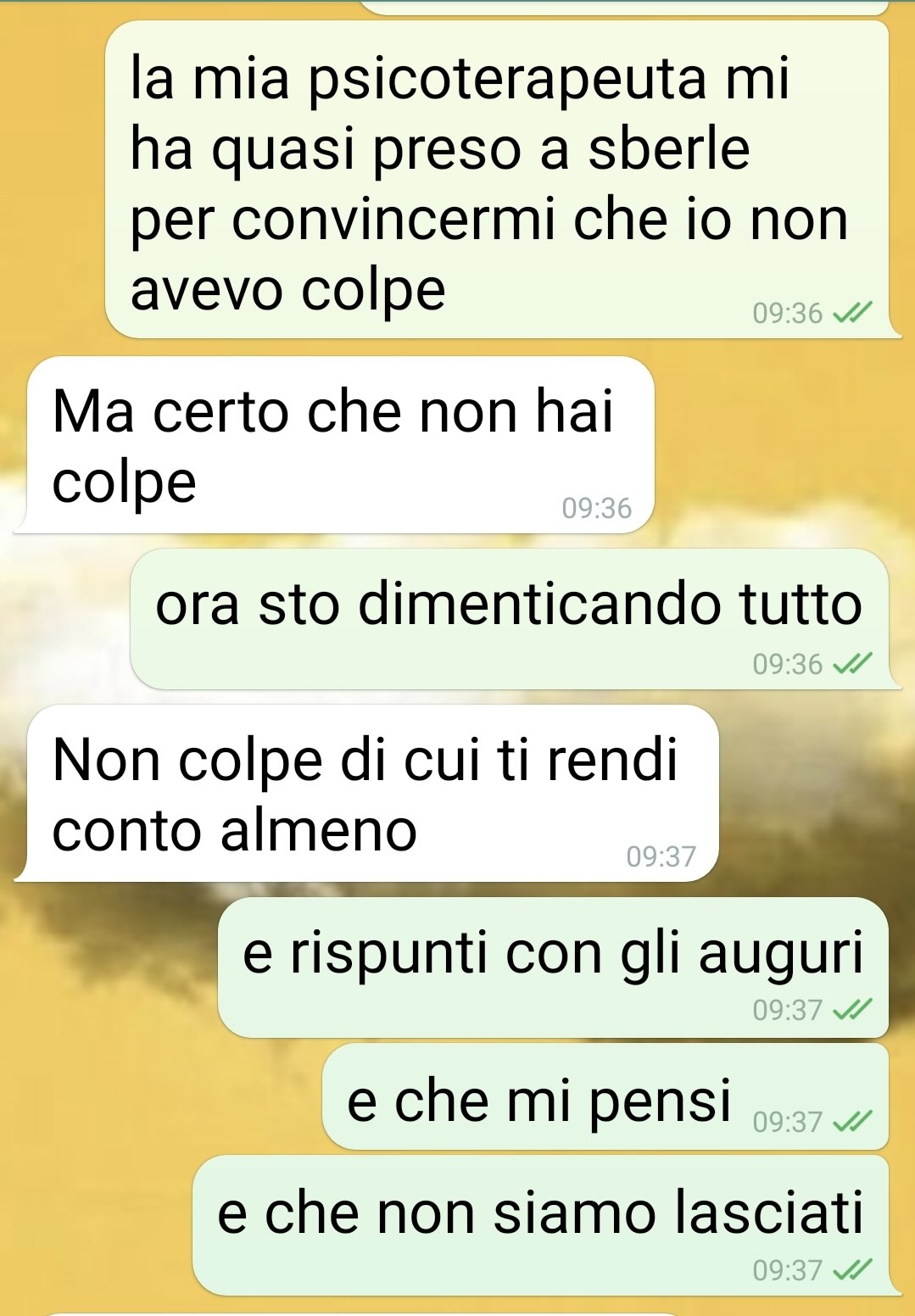Tap the 09:37 timestamp on 'Non colpe di cui' message
The image size is (915, 1316).
(x=661, y=856)
